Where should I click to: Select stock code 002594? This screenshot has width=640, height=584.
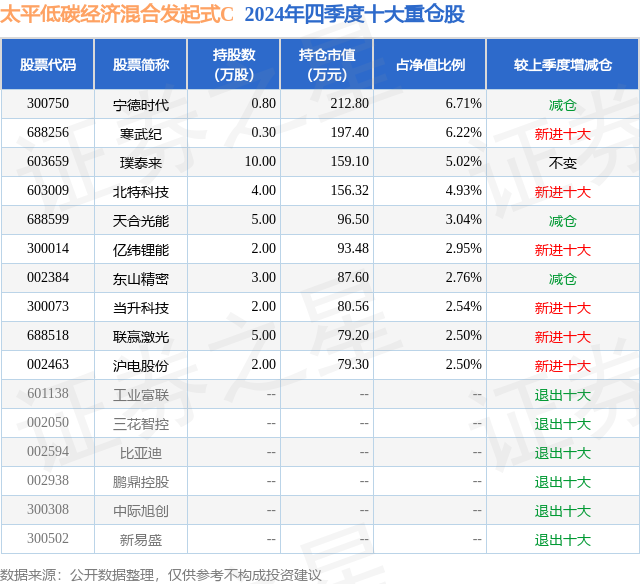tap(48, 451)
